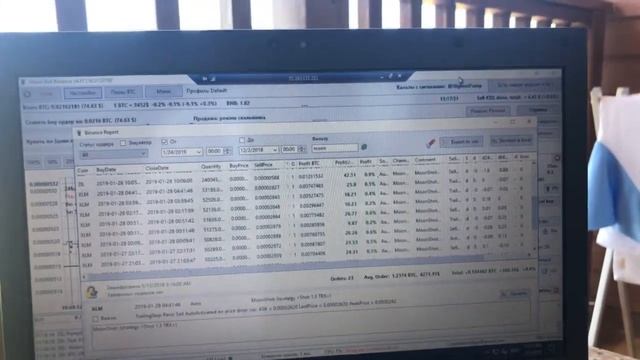Click the lock icon in the lower report panel

(x=92, y=292)
